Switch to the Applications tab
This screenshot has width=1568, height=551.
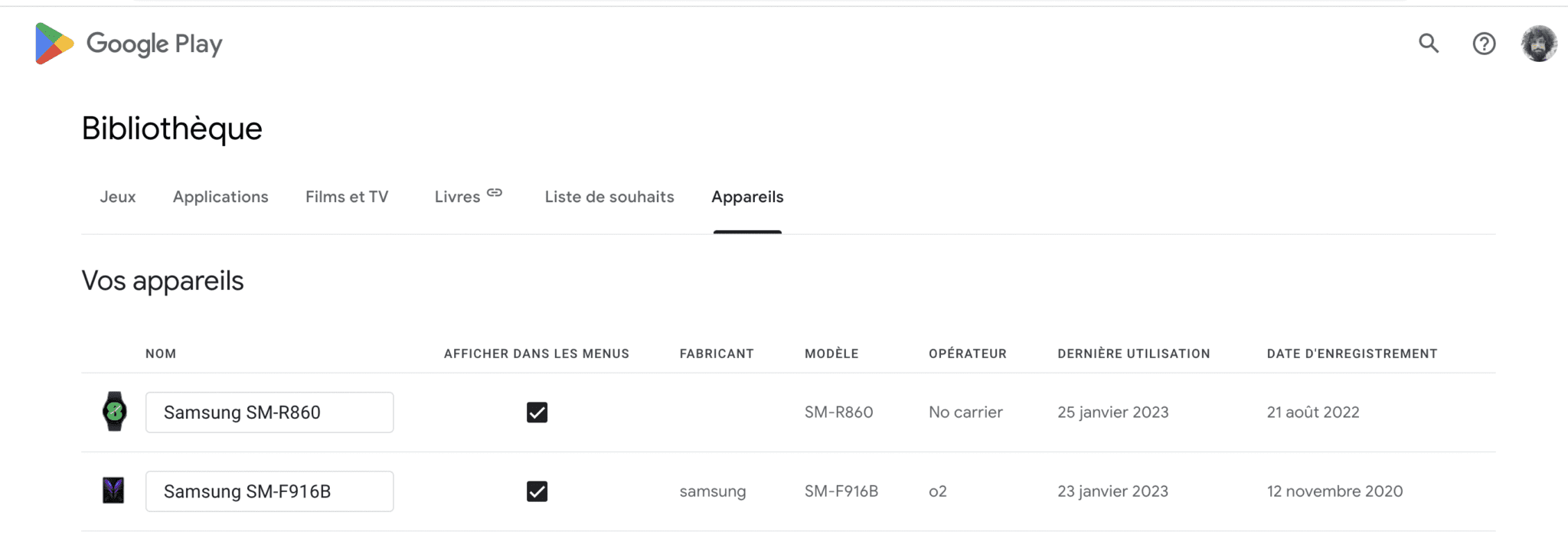point(220,197)
